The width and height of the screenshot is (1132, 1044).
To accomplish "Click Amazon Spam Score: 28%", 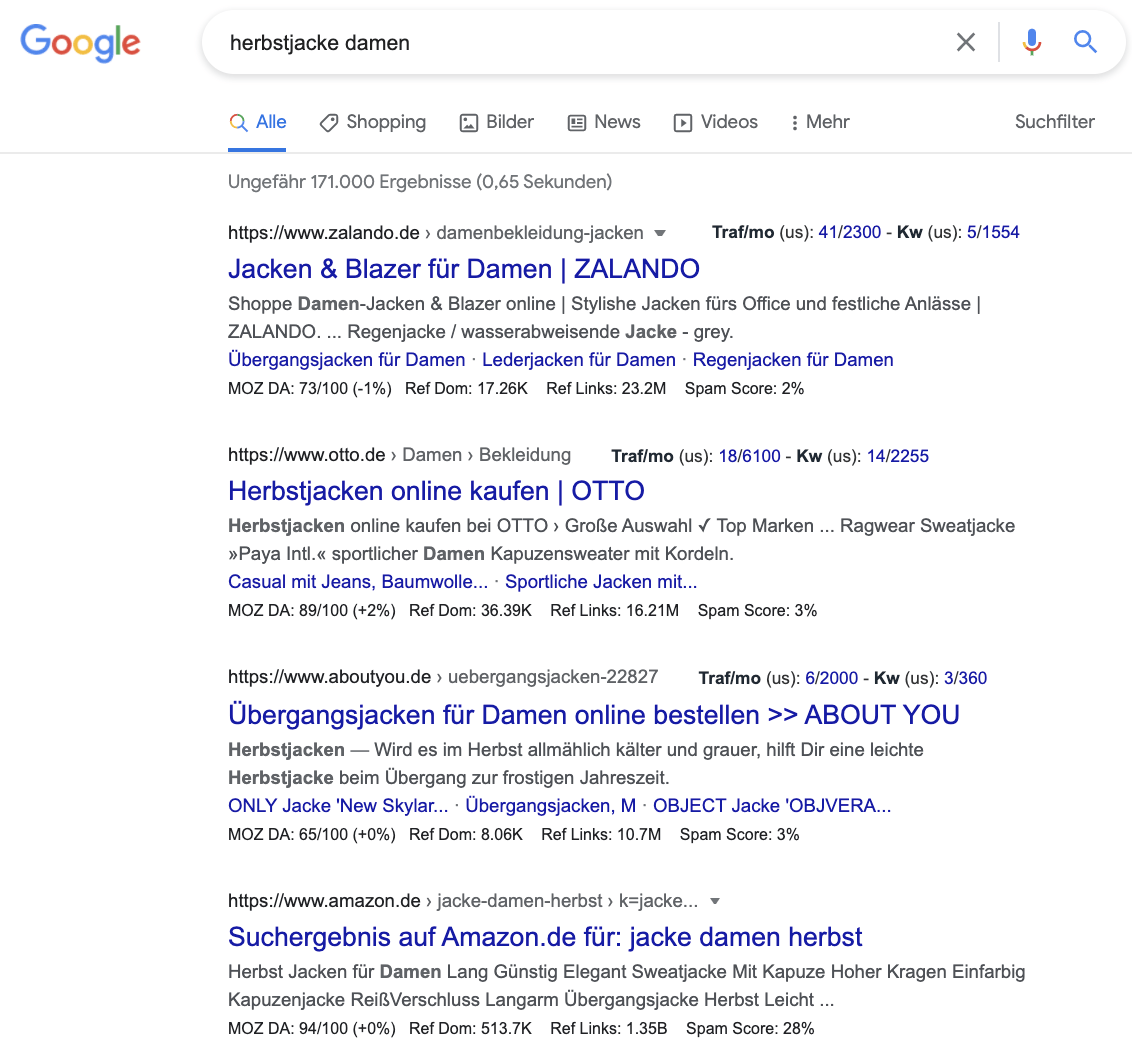I will [750, 1029].
